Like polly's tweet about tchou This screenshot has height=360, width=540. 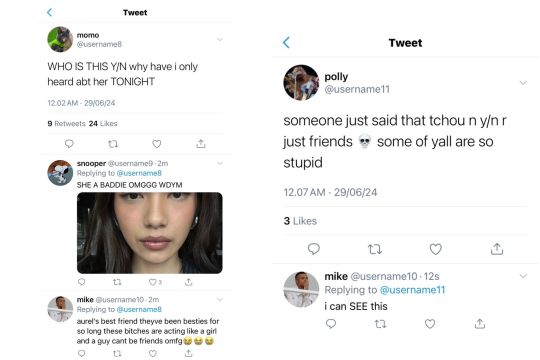pos(436,249)
